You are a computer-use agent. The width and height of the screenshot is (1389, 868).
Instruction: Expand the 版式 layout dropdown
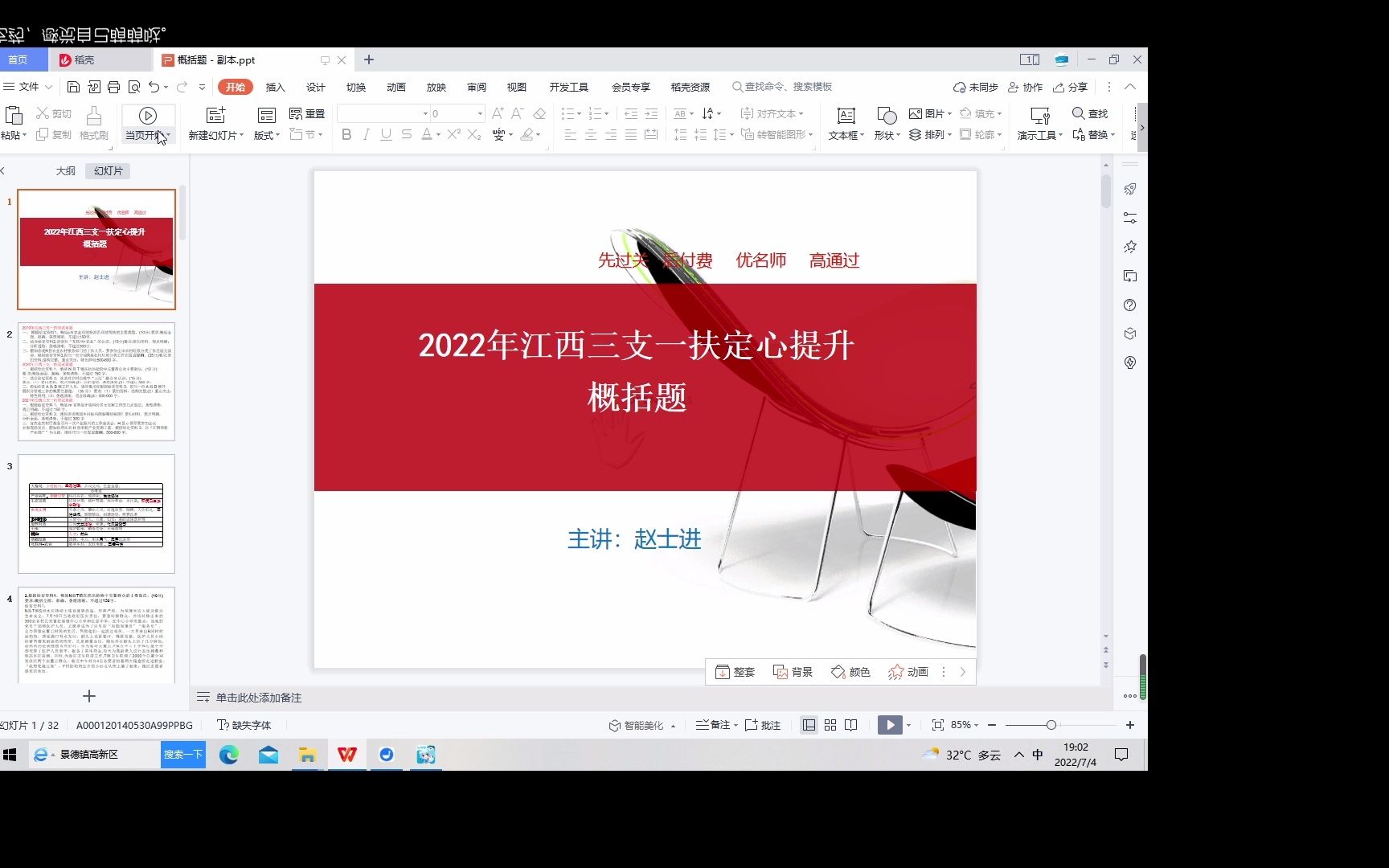click(267, 135)
